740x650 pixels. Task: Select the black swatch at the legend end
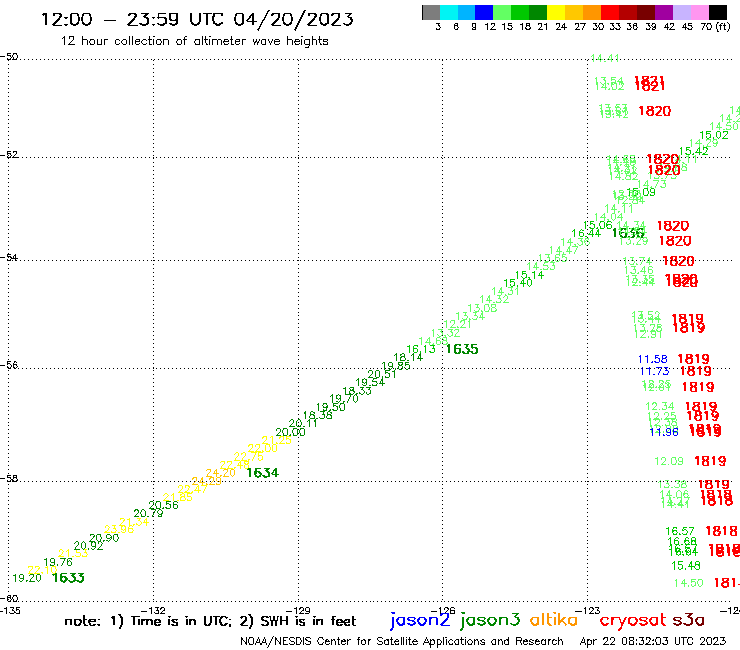coord(717,13)
